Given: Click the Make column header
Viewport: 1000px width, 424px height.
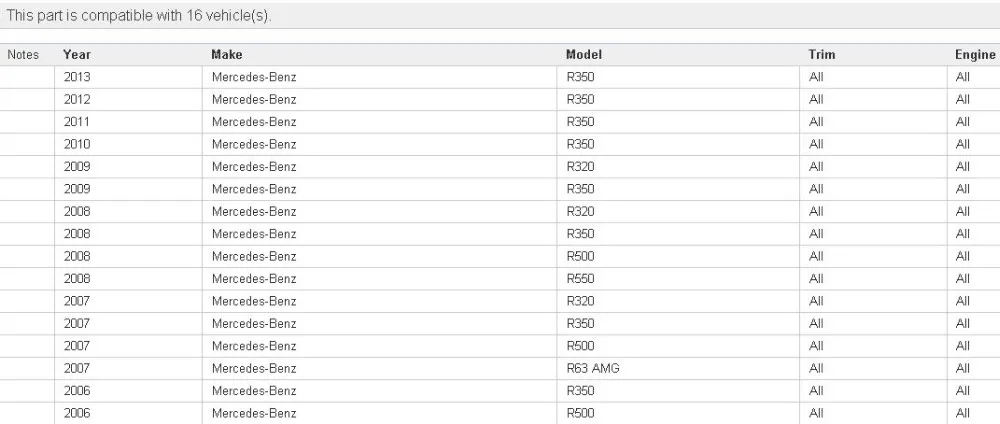Looking at the screenshot, I should pos(227,55).
